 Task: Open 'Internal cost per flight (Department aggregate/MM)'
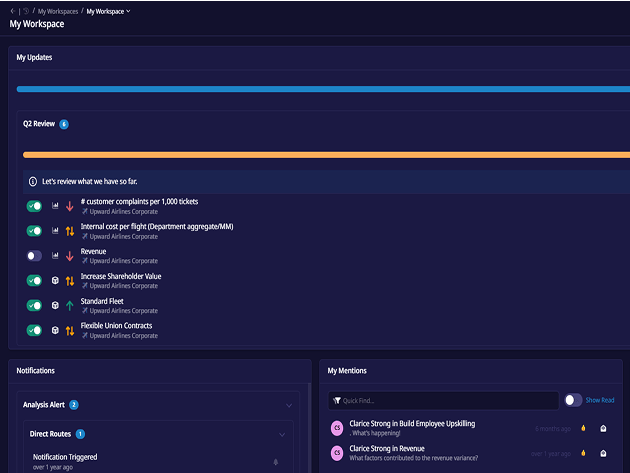(157, 226)
